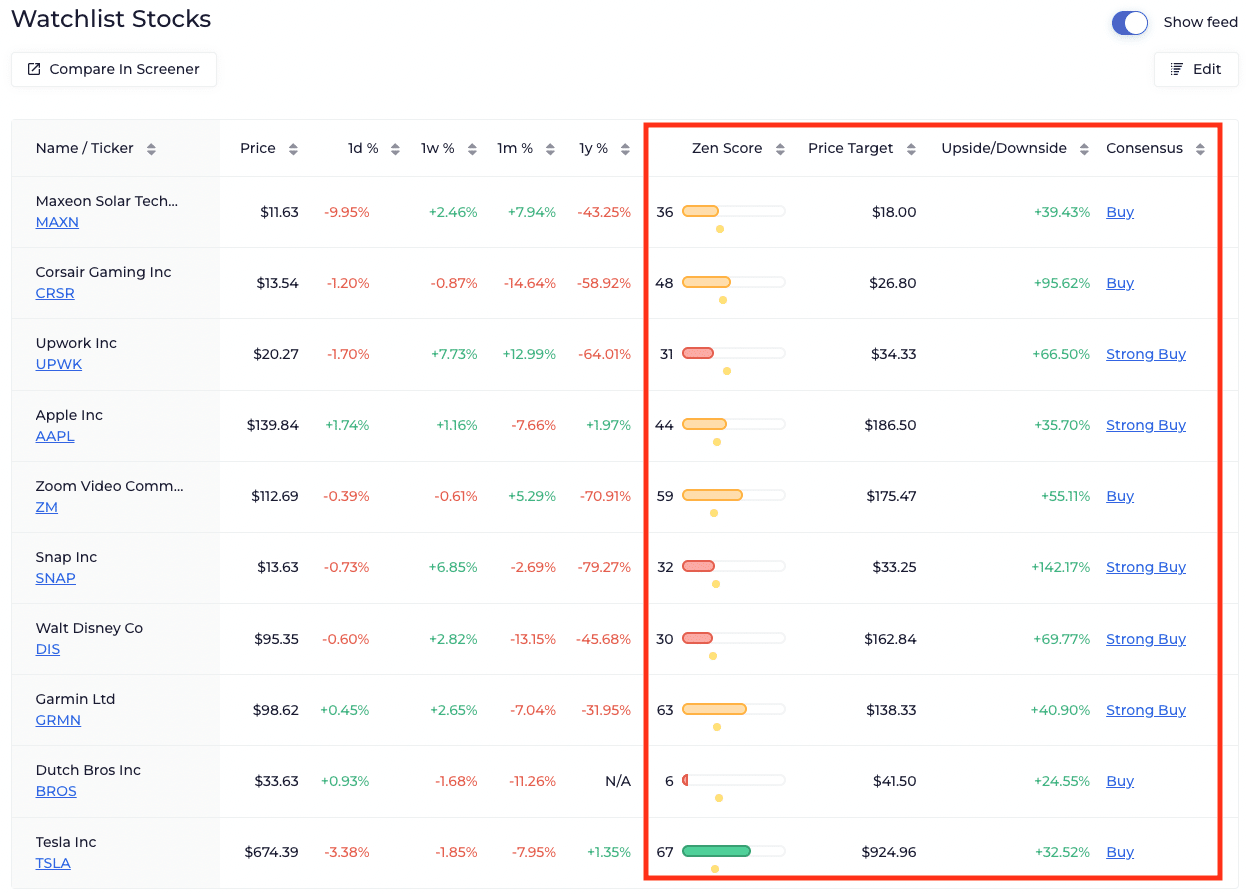Open the AAPL ticker link

pos(55,436)
